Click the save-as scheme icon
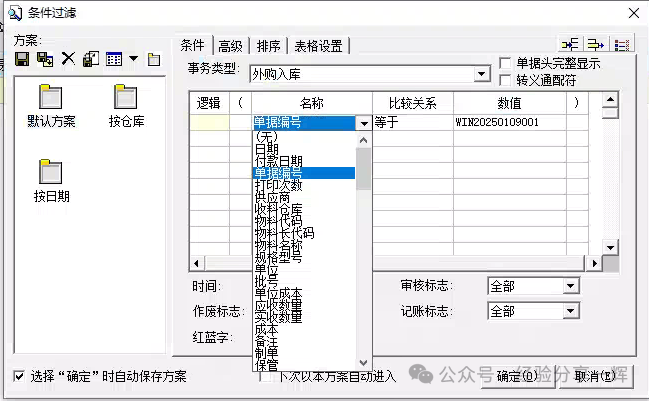 point(45,59)
